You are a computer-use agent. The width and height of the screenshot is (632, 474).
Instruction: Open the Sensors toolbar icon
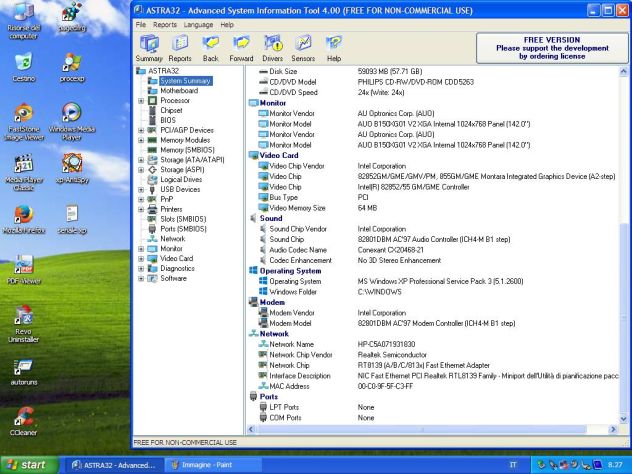pyautogui.click(x=303, y=48)
